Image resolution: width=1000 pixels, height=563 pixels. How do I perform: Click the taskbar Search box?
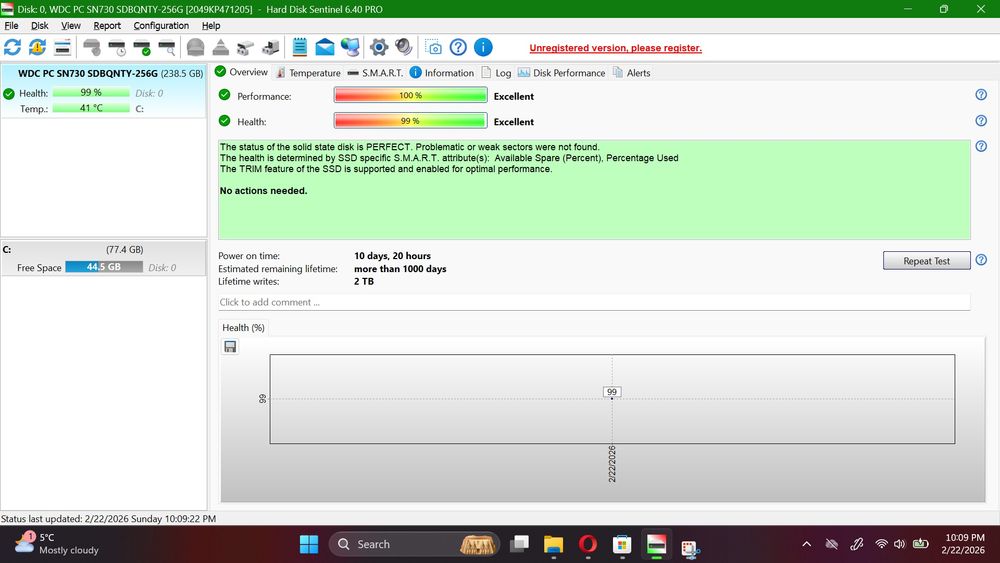pos(415,544)
